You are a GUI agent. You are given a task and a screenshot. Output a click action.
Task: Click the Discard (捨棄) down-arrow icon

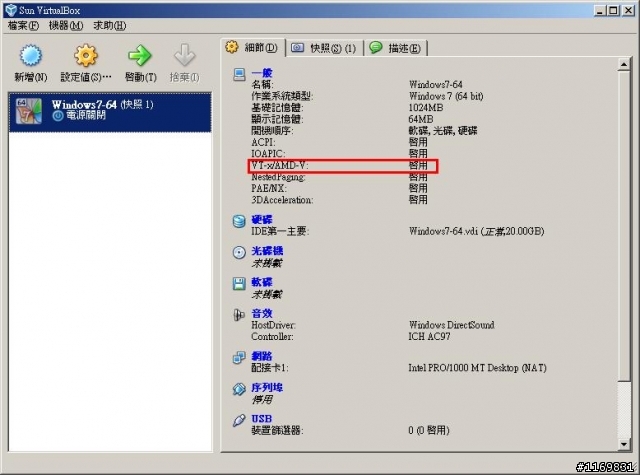(x=184, y=55)
